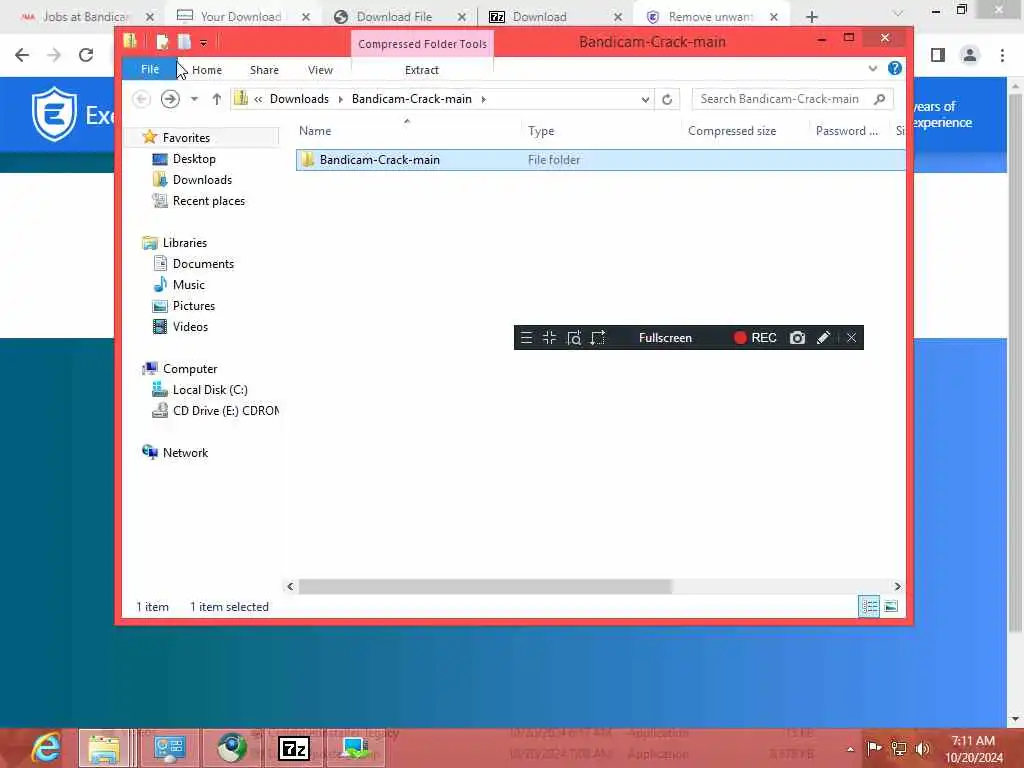The width and height of the screenshot is (1024, 768).
Task: Open Music library
Action: pyautogui.click(x=189, y=285)
